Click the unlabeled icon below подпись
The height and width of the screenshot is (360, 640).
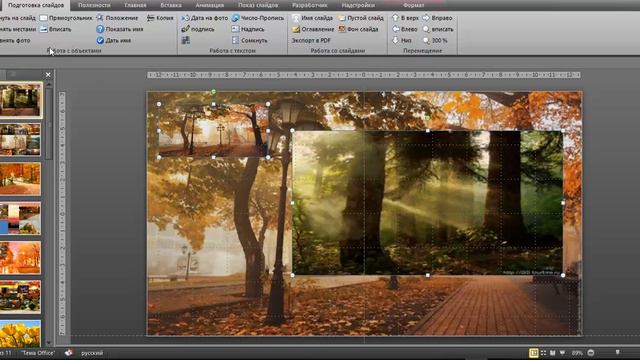(x=185, y=40)
